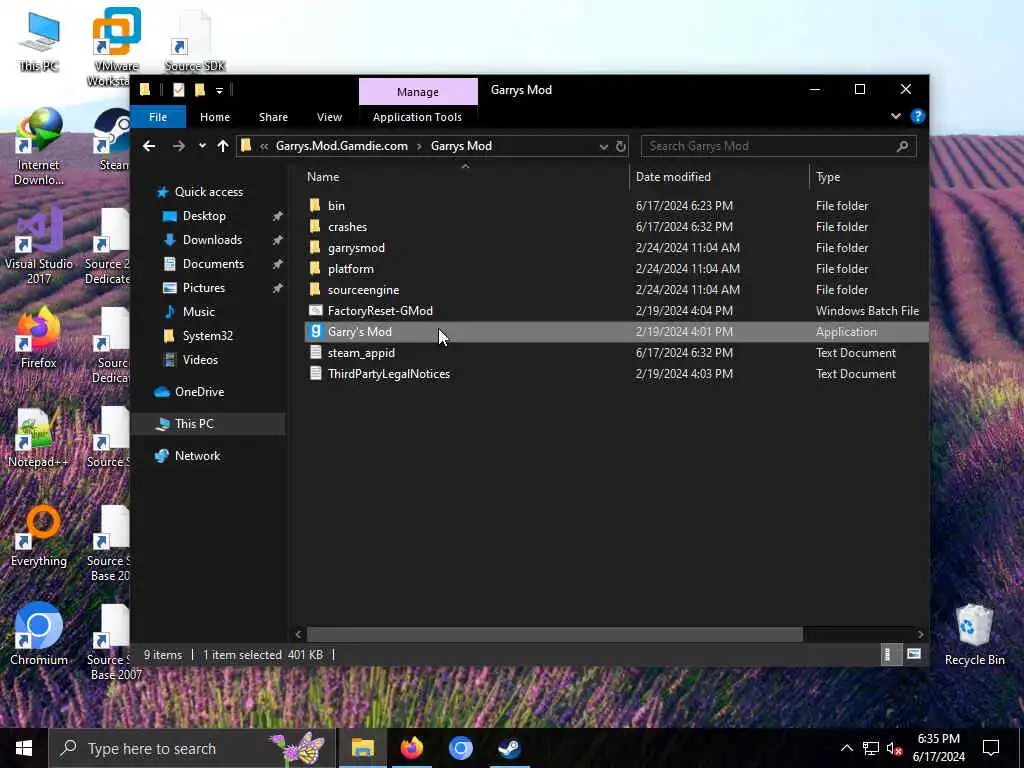1024x768 pixels.
Task: Select the sourceengine folder icon
Action: 315,289
